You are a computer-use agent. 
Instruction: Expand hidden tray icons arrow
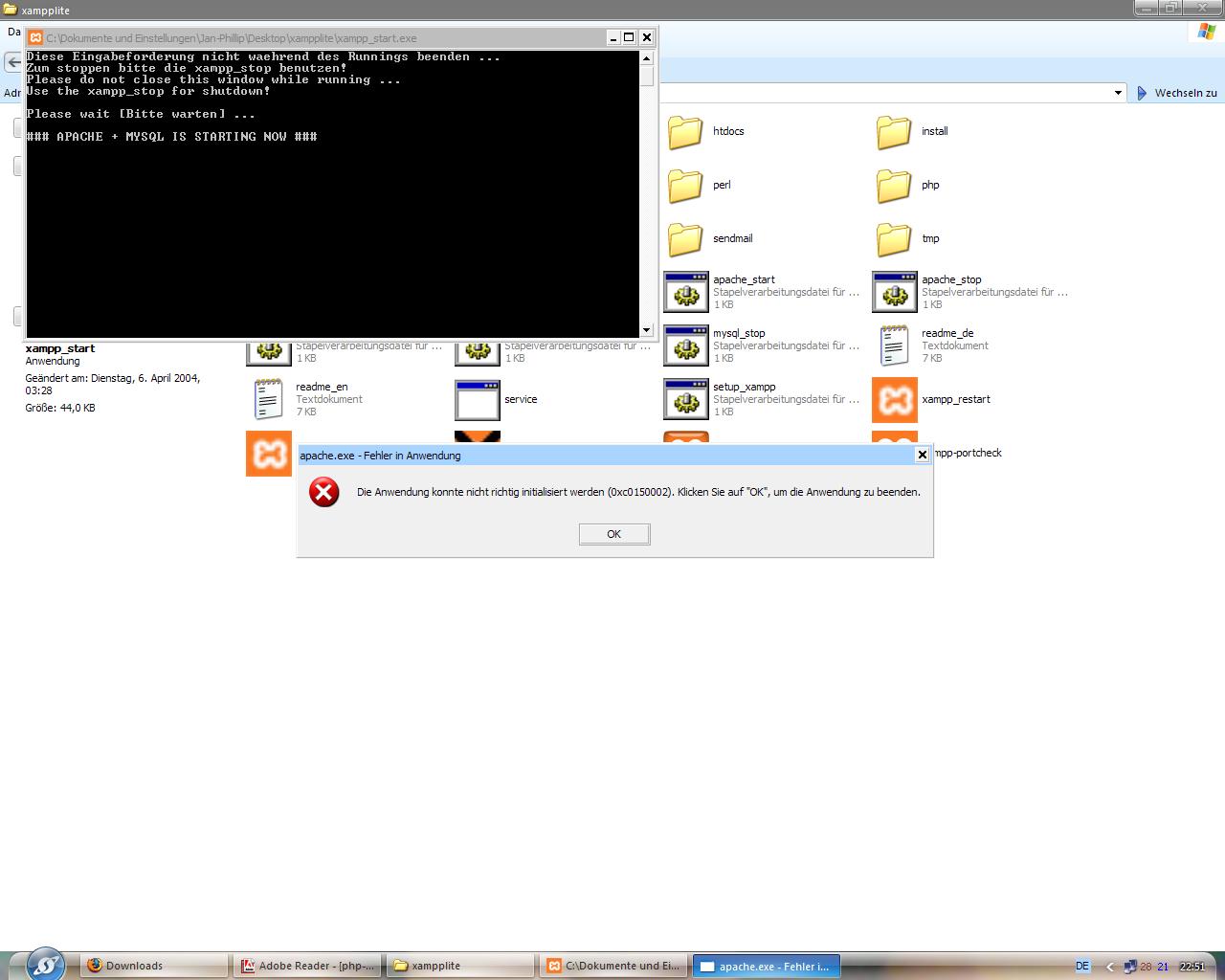(x=1109, y=967)
